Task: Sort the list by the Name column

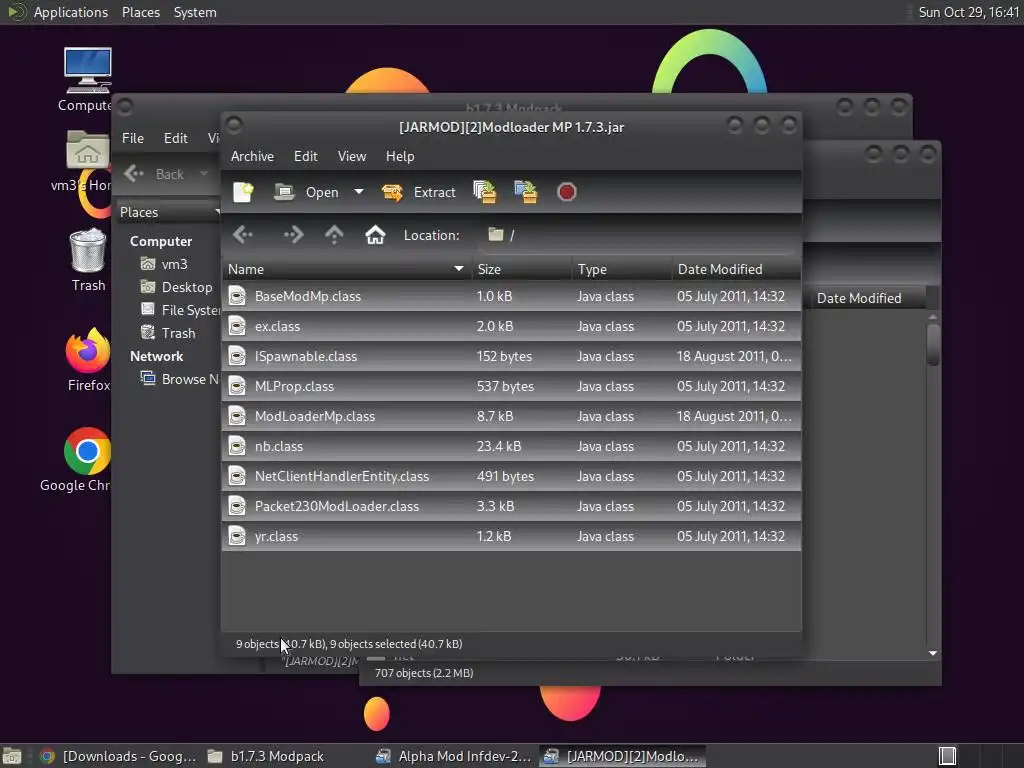Action: point(347,269)
